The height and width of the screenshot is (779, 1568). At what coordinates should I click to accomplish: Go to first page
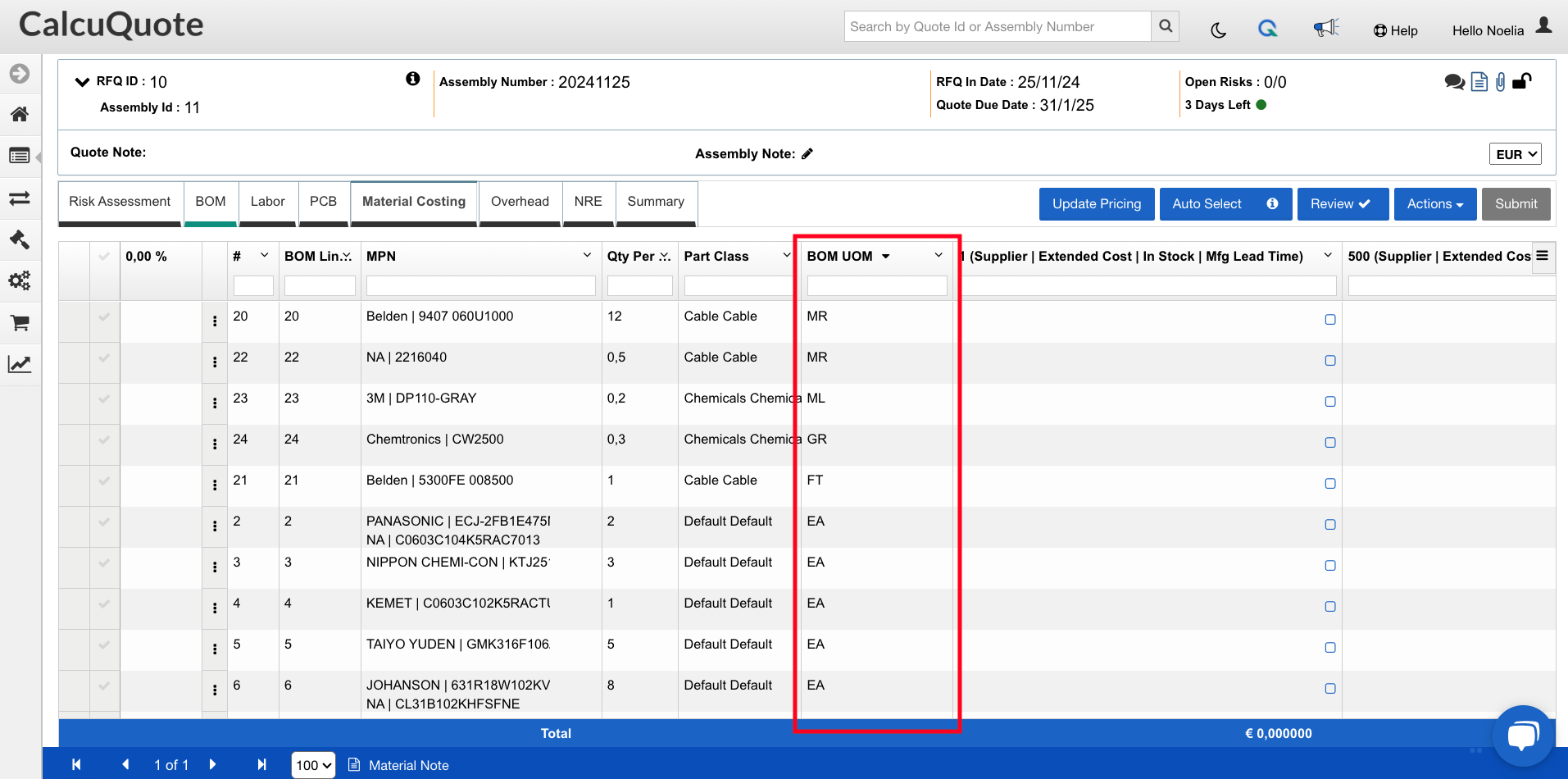[x=76, y=764]
